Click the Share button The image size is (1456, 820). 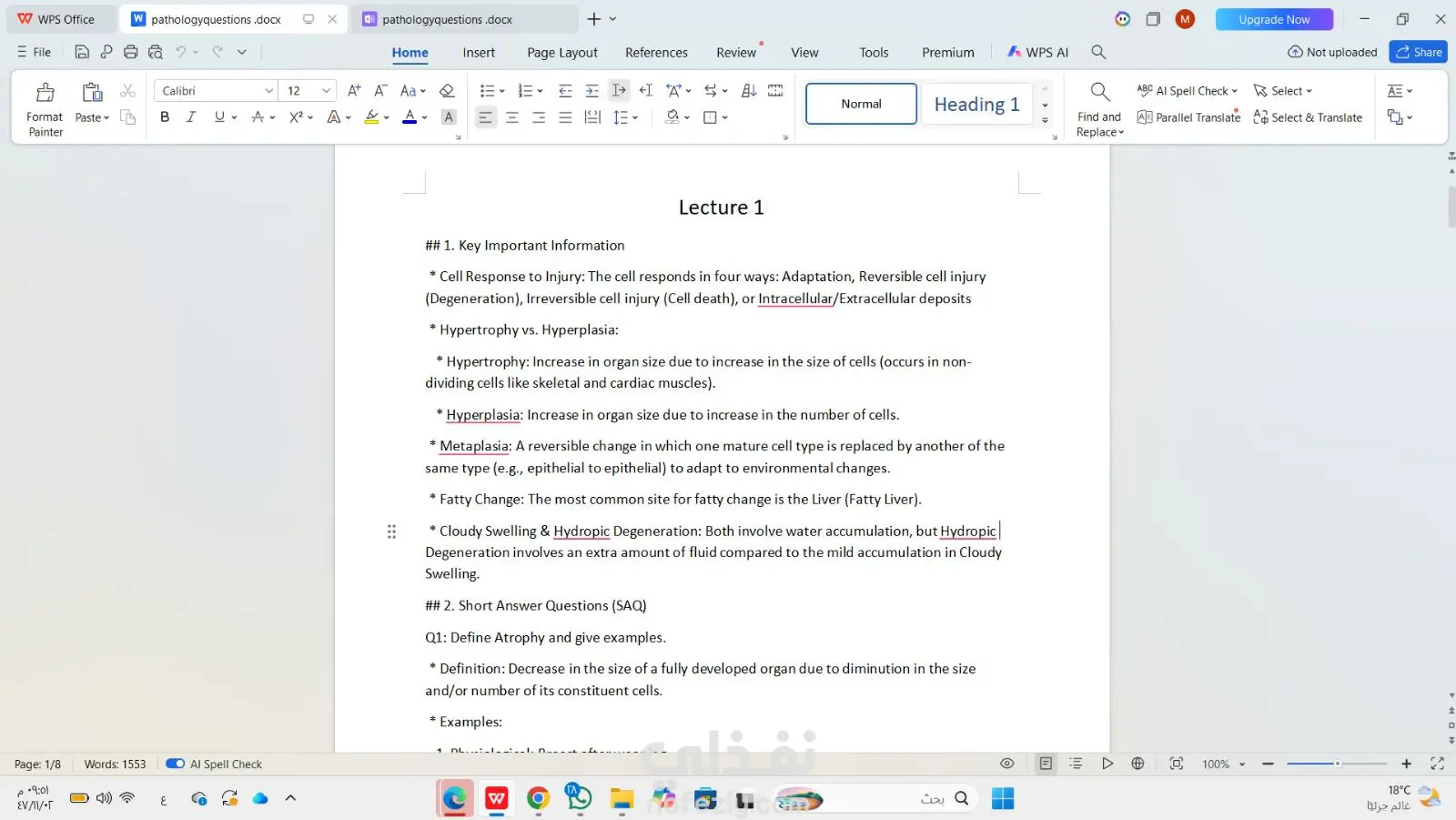(x=1418, y=52)
